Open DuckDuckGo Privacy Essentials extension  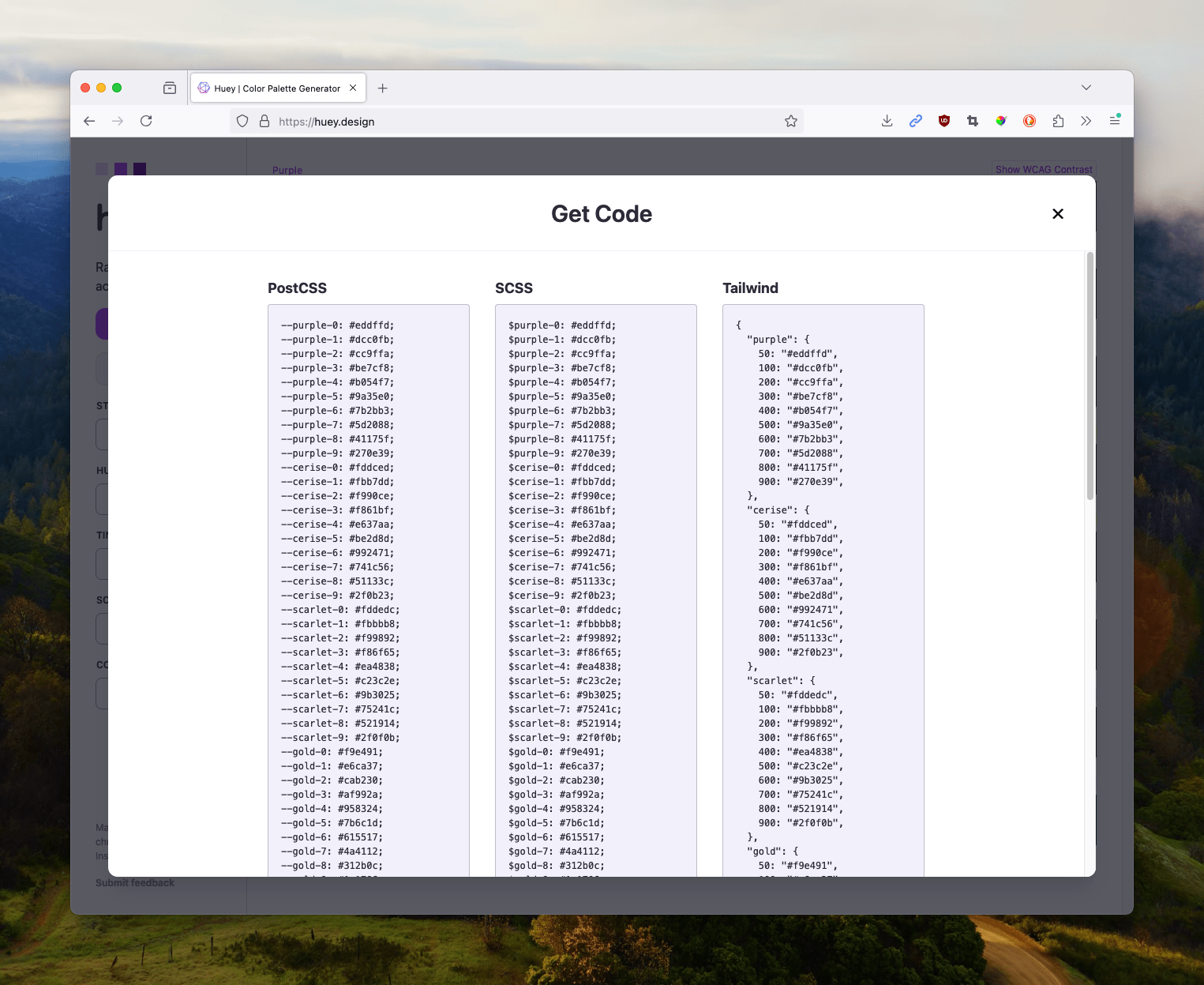[x=1029, y=121]
